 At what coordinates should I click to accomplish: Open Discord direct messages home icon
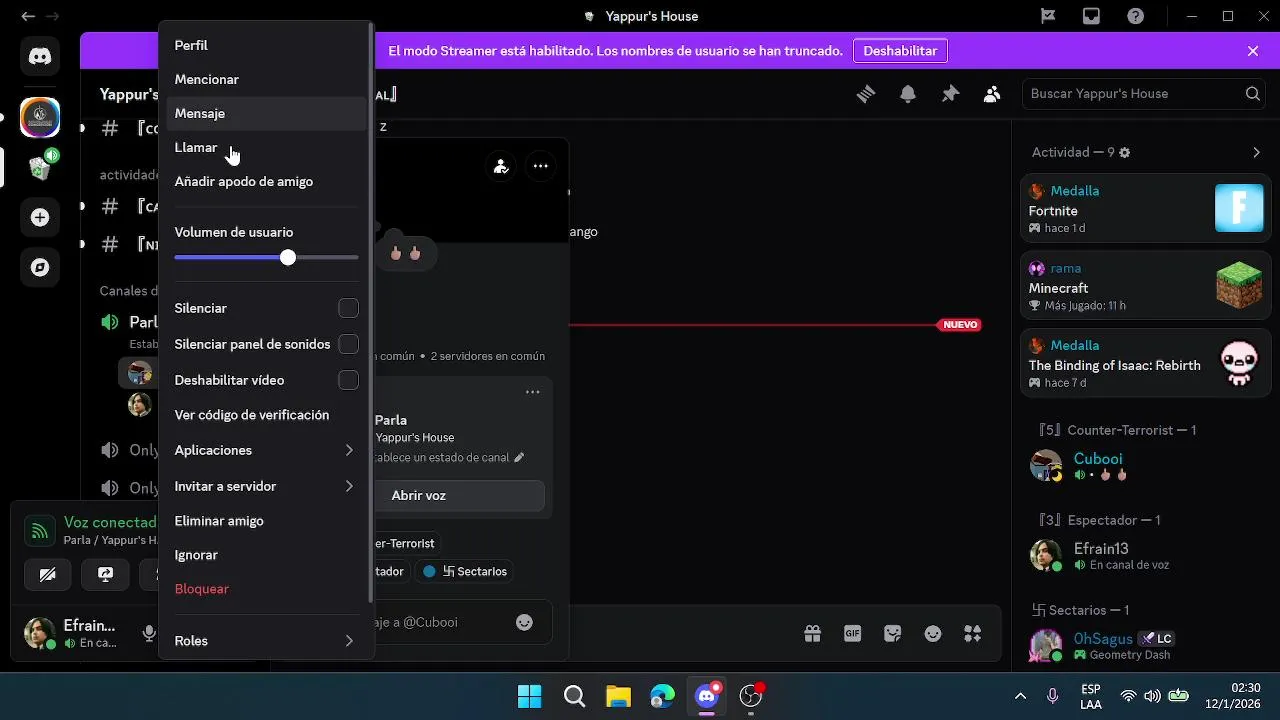pyautogui.click(x=40, y=57)
